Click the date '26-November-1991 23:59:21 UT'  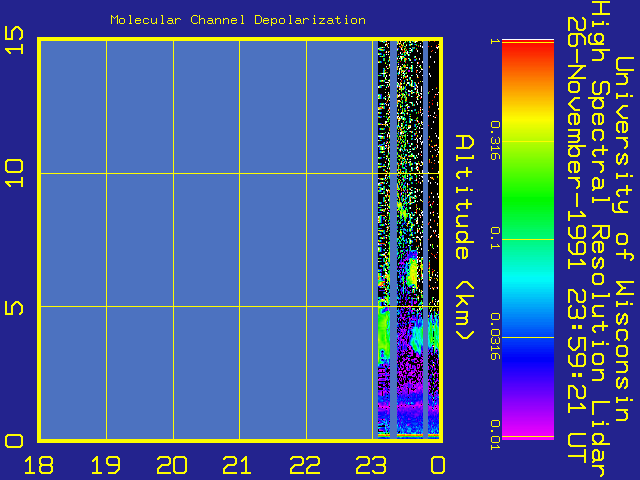(x=577, y=238)
